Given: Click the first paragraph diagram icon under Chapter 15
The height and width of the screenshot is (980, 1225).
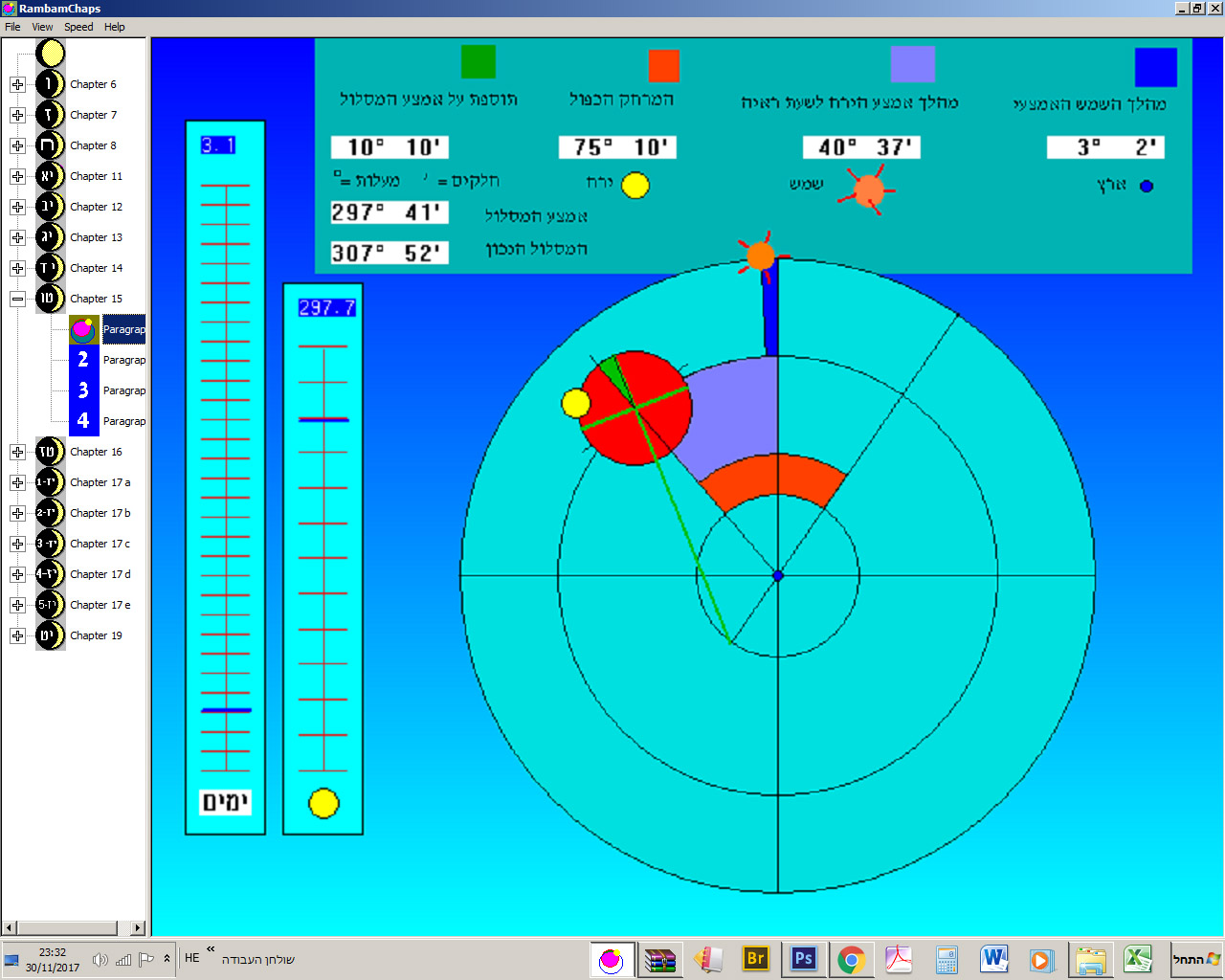Looking at the screenshot, I should click(x=83, y=329).
